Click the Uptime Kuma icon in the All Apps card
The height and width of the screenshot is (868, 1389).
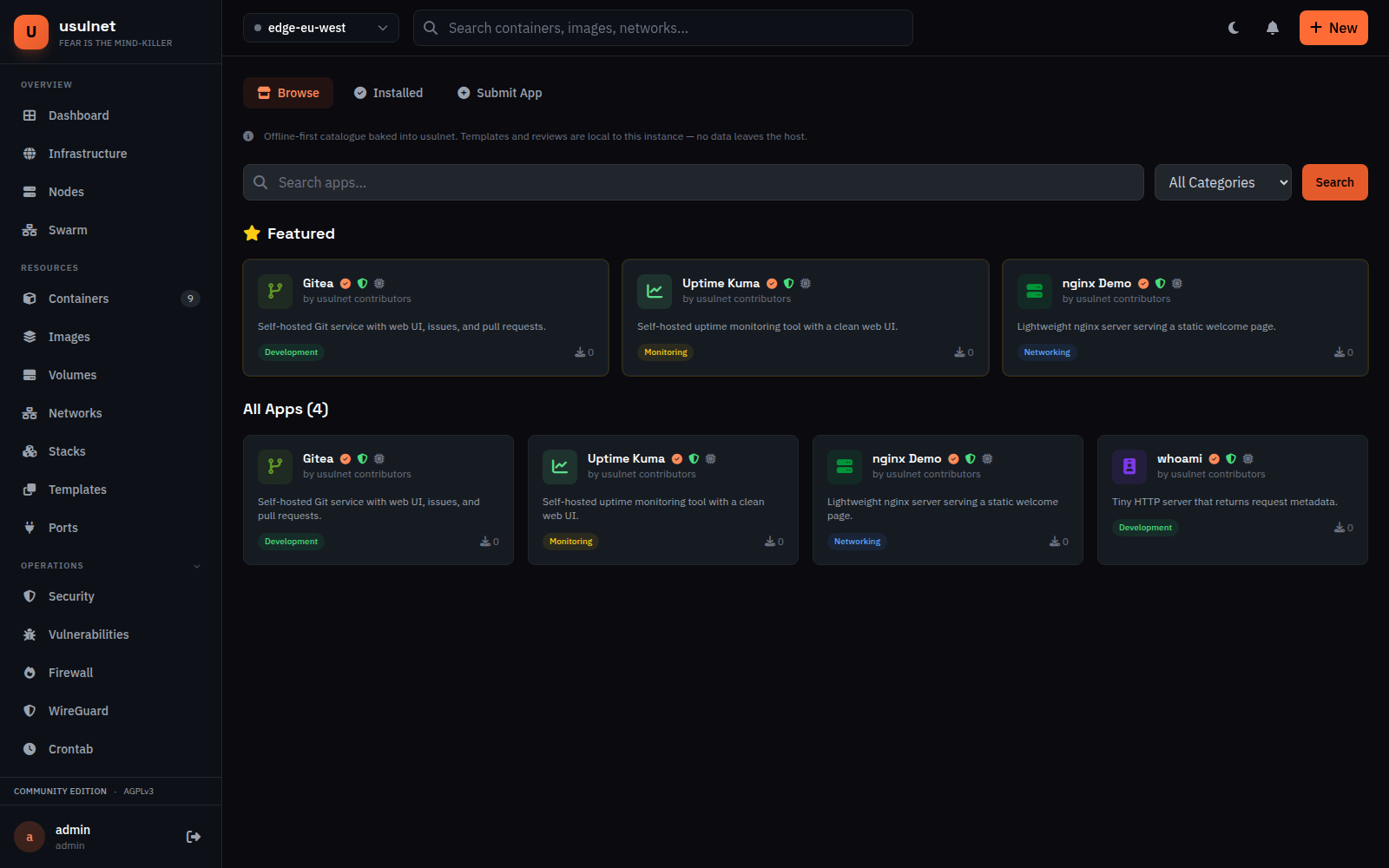click(560, 467)
